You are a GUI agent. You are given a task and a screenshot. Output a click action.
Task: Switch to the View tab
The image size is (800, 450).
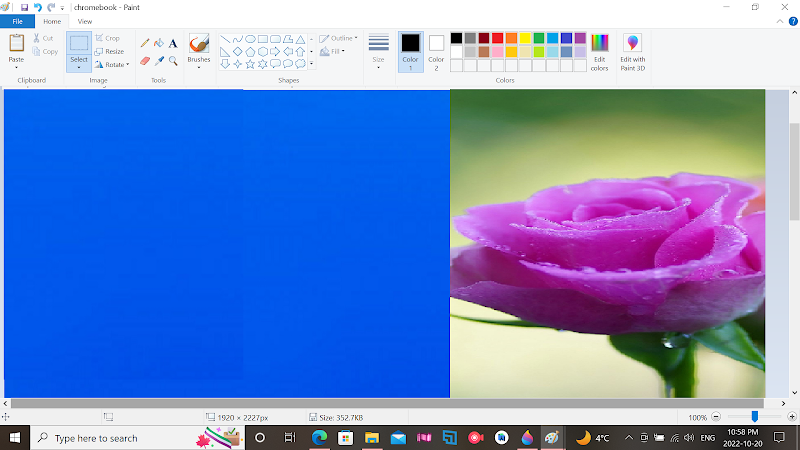tap(85, 21)
